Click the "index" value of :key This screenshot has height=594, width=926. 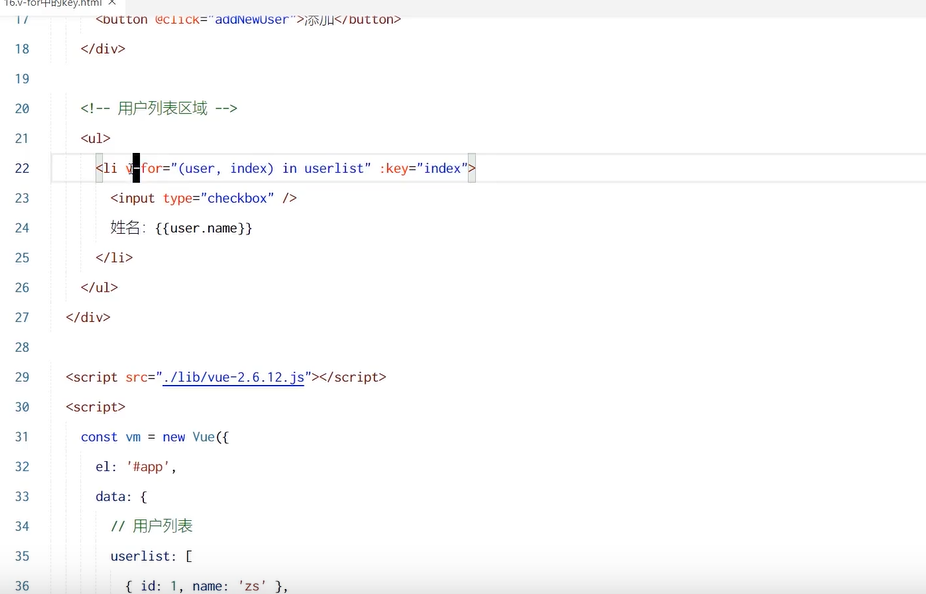pyautogui.click(x=442, y=168)
